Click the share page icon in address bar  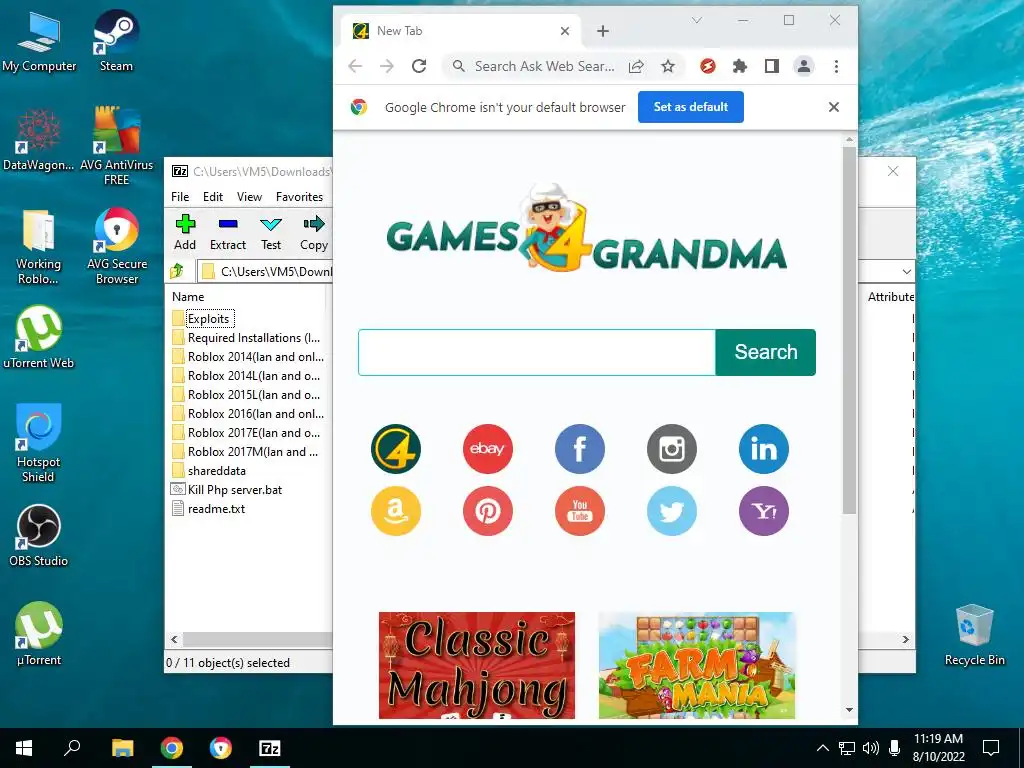636,66
